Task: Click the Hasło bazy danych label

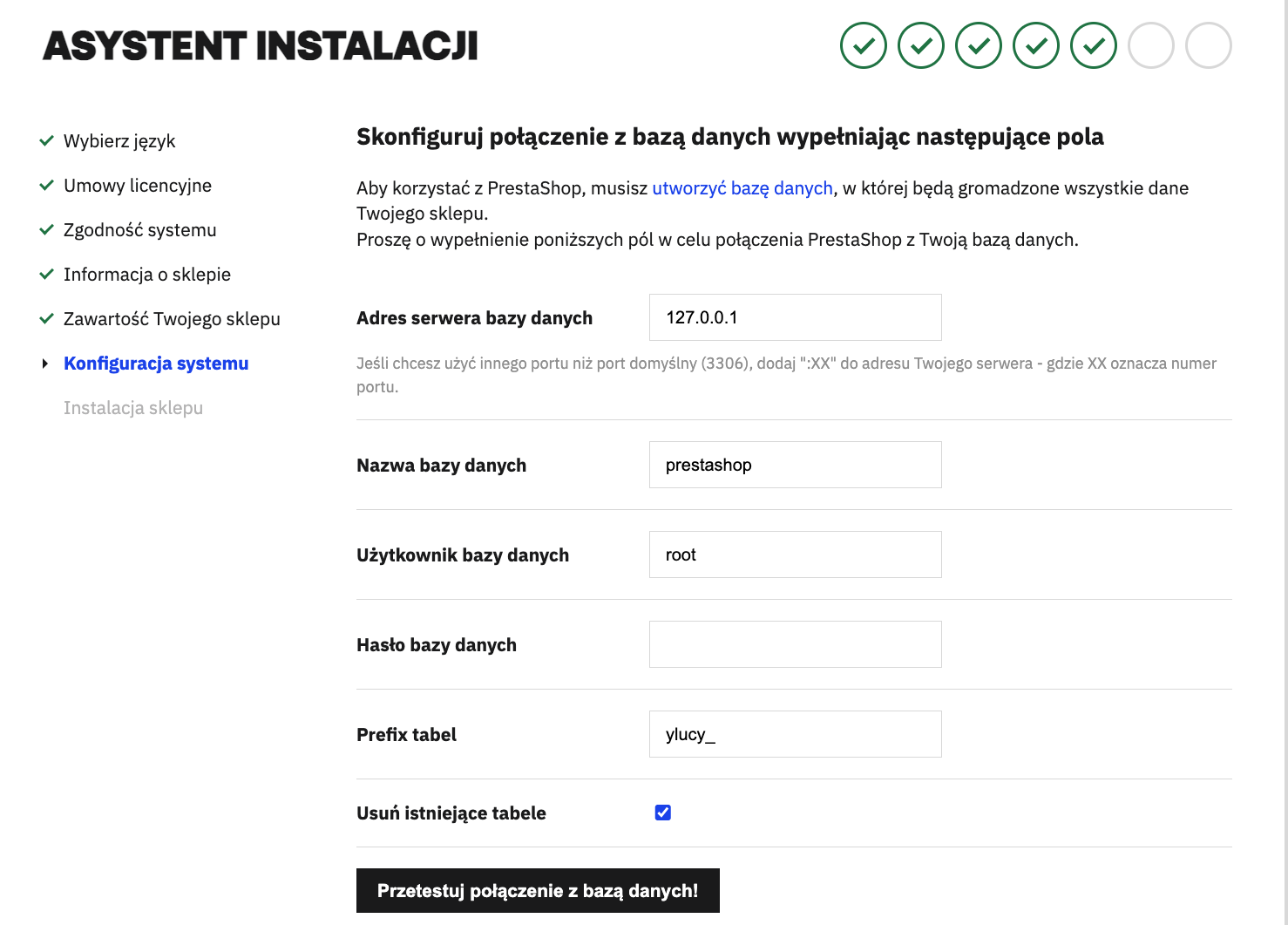Action: [437, 645]
